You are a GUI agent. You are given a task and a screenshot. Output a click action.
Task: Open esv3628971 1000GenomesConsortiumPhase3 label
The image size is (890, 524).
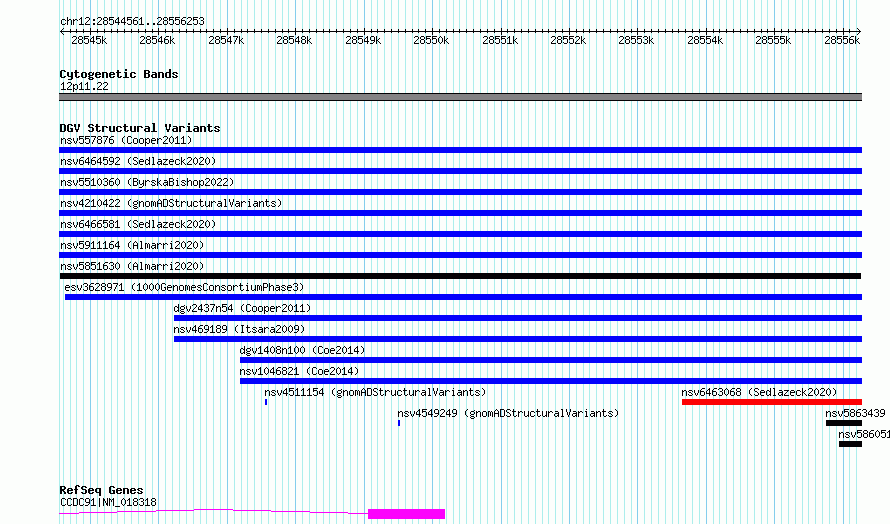(x=184, y=287)
